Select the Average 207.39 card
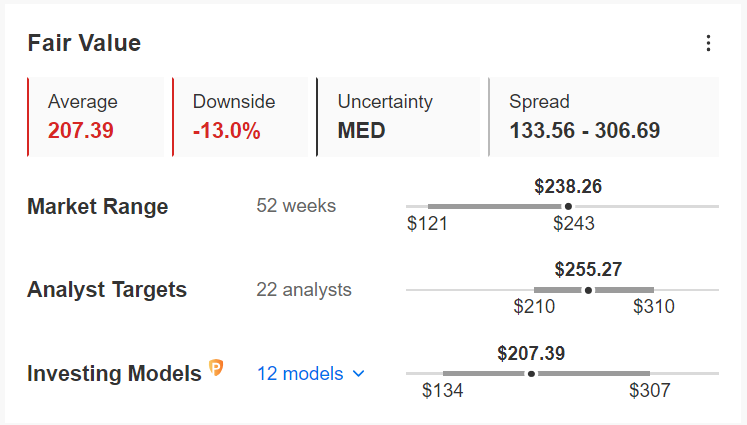 (95, 117)
